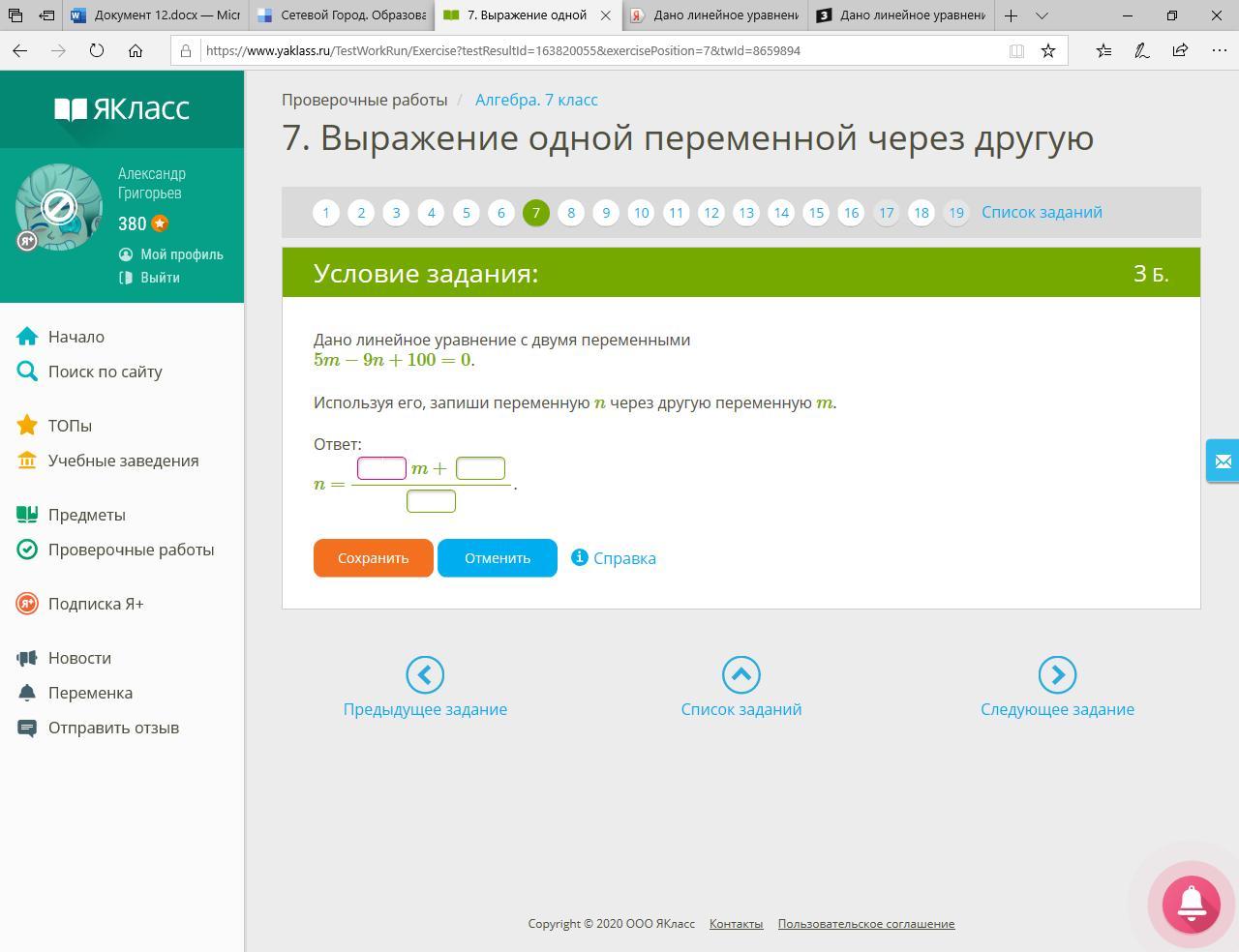Click the Я+ icon beside Подписка
The height and width of the screenshot is (952, 1239).
[x=27, y=604]
